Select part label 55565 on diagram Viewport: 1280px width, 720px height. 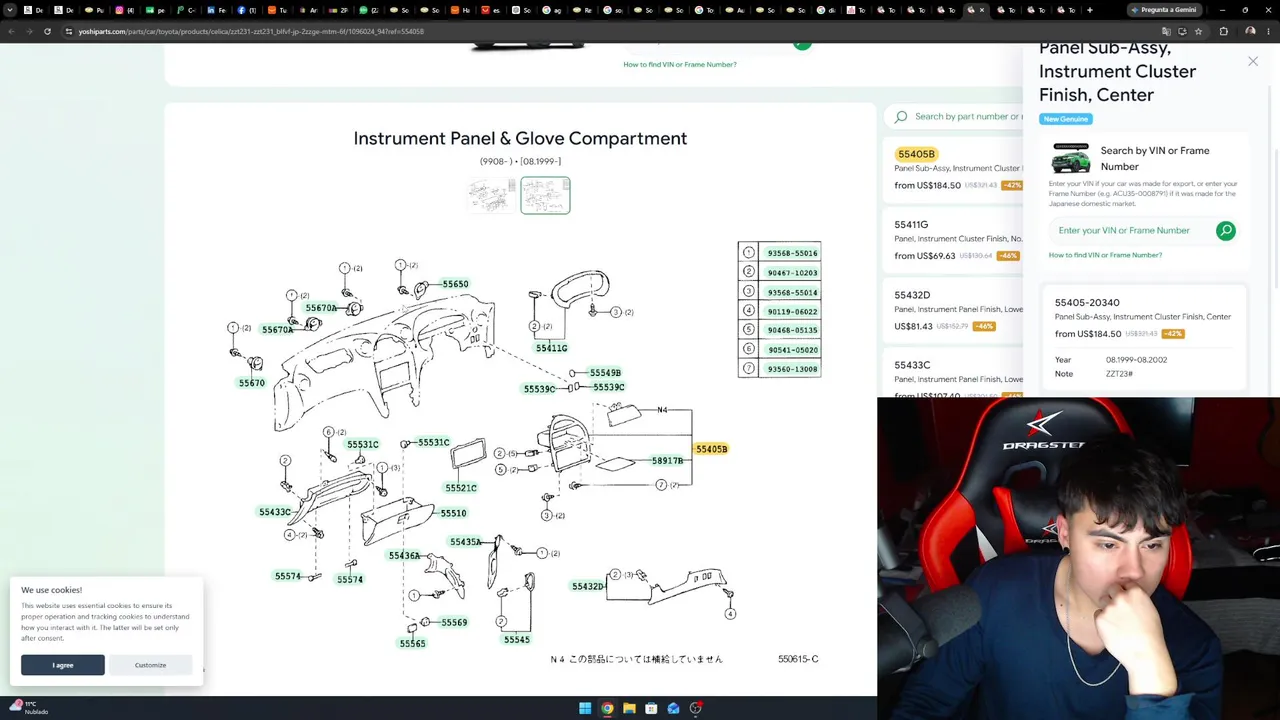click(x=412, y=644)
